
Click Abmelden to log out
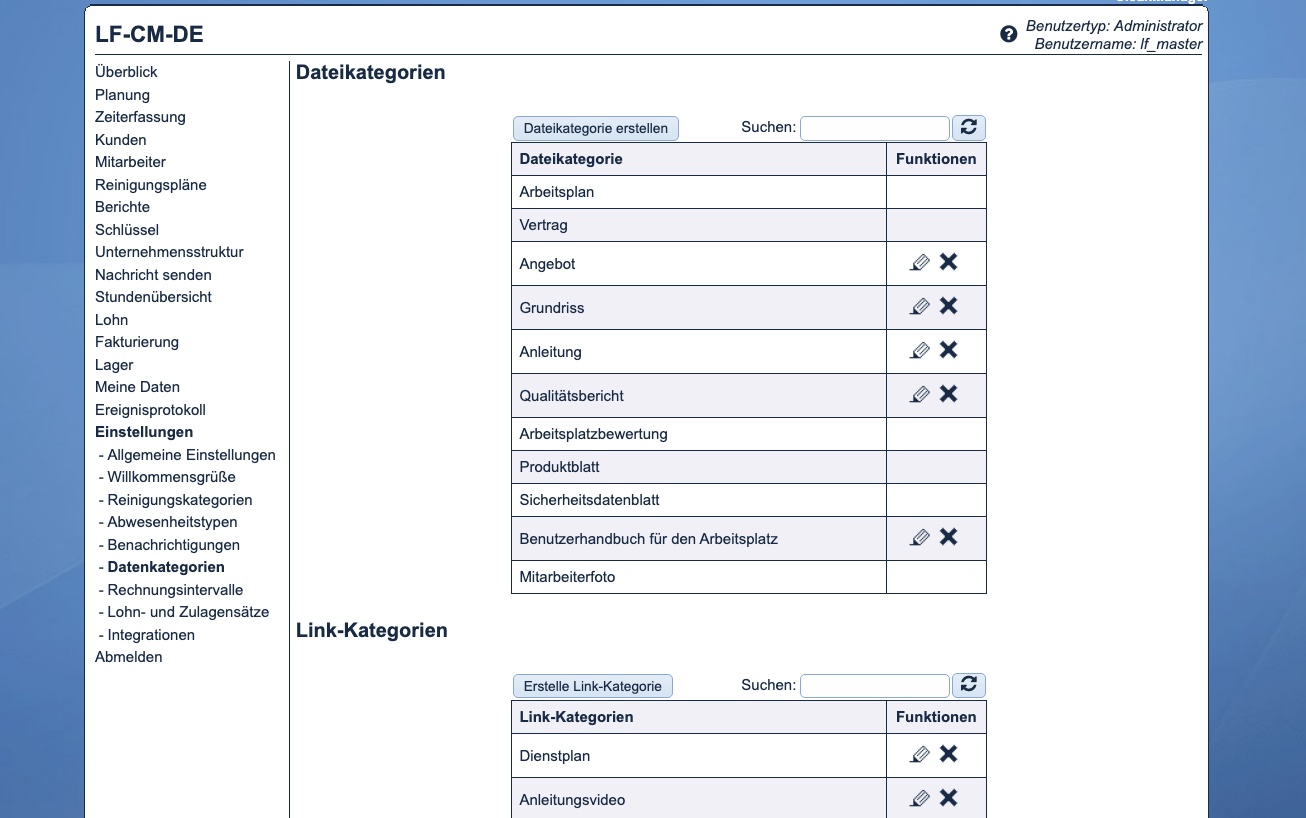point(128,656)
